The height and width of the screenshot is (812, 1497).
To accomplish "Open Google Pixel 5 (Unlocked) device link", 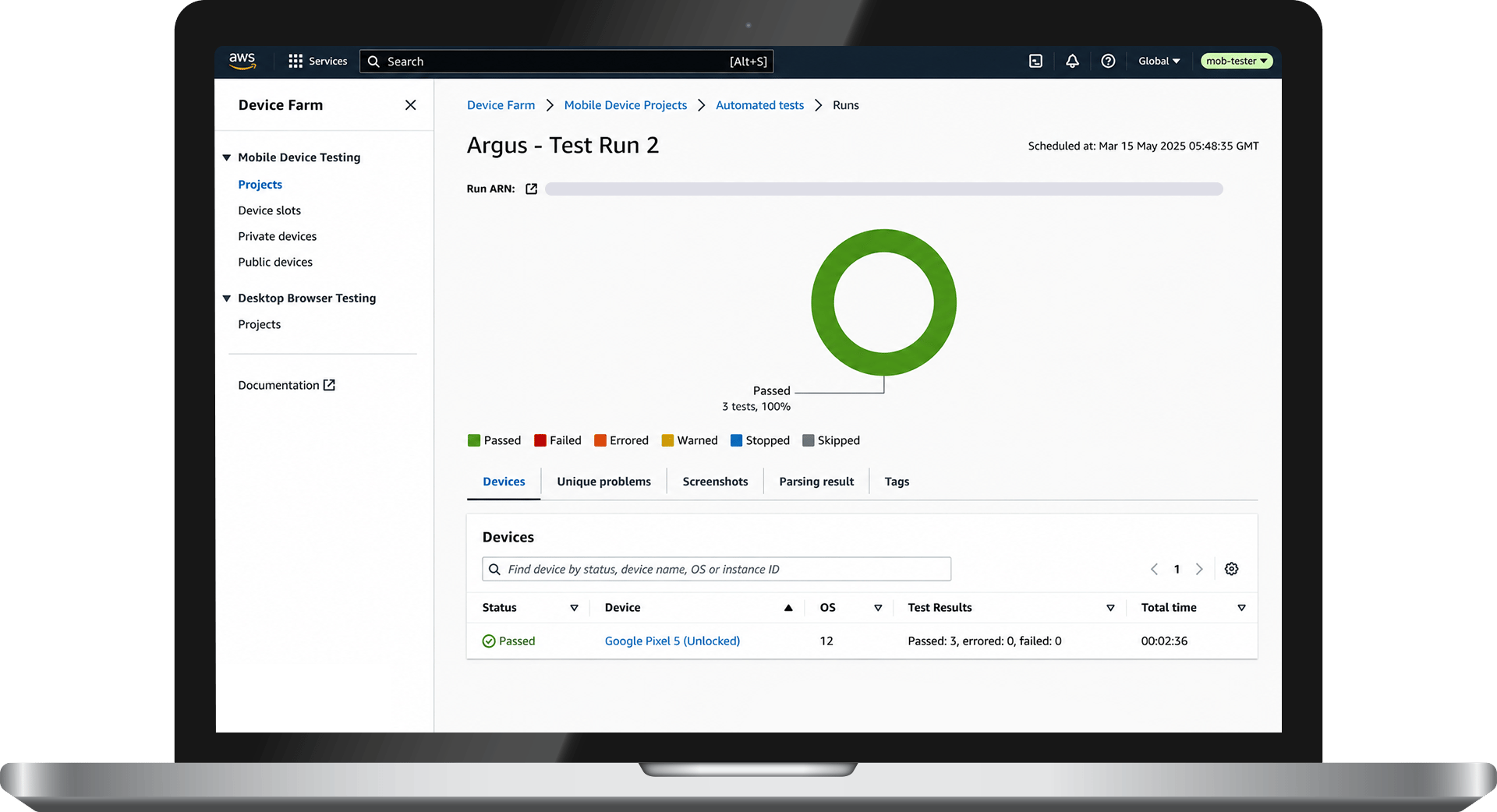I will (672, 641).
